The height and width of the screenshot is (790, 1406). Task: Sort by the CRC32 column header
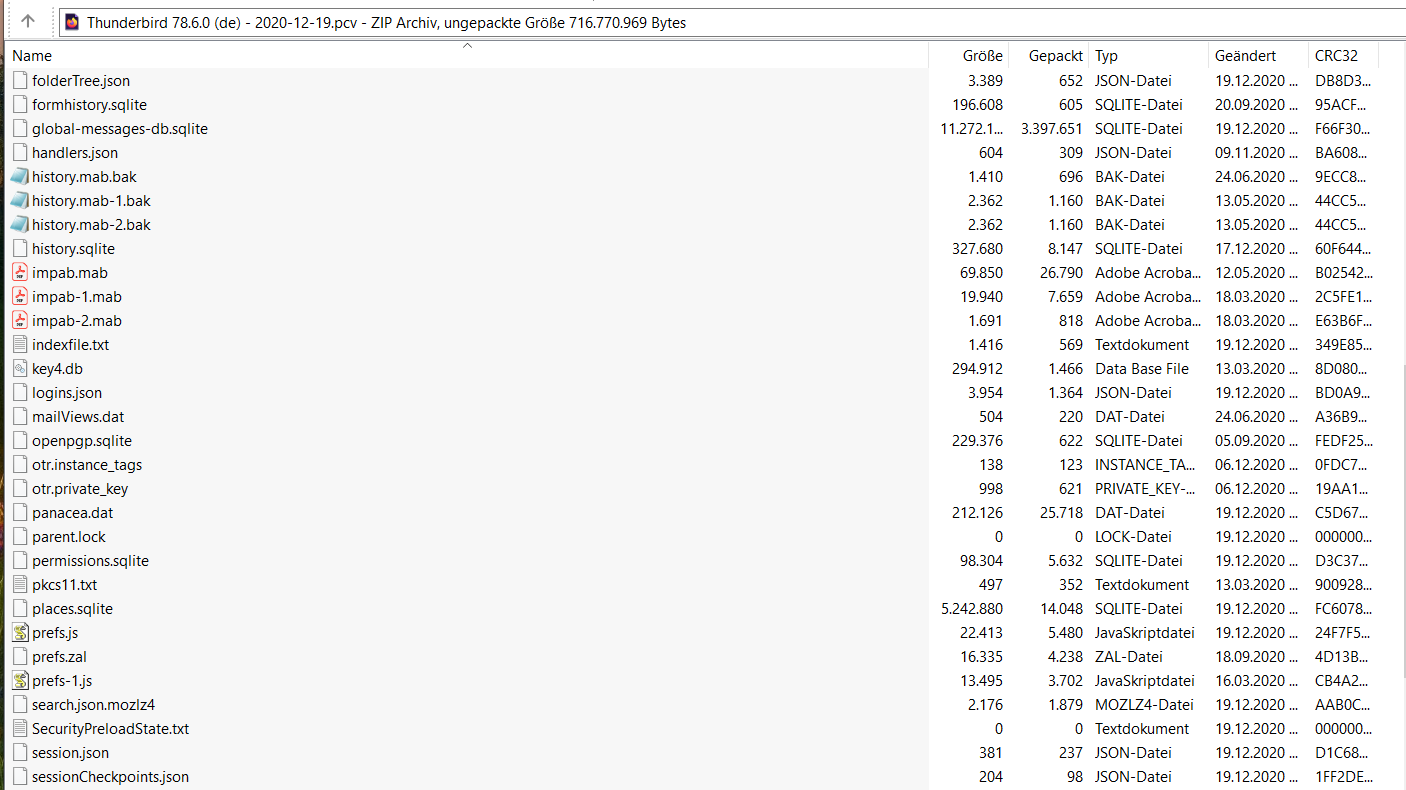[1336, 56]
